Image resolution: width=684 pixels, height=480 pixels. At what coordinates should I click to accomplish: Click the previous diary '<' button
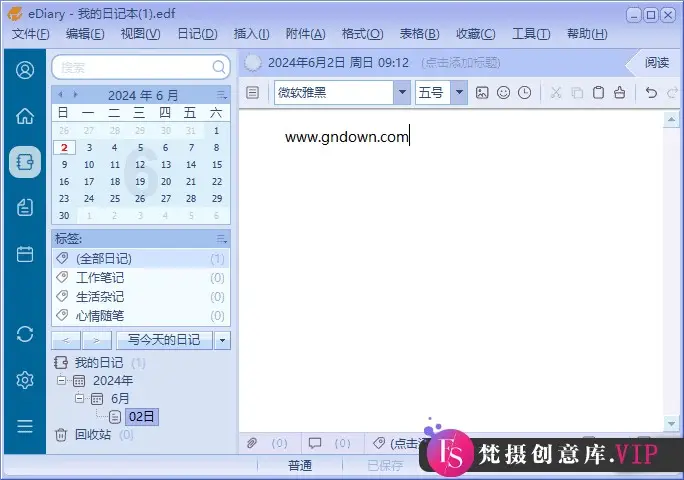pyautogui.click(x=66, y=340)
